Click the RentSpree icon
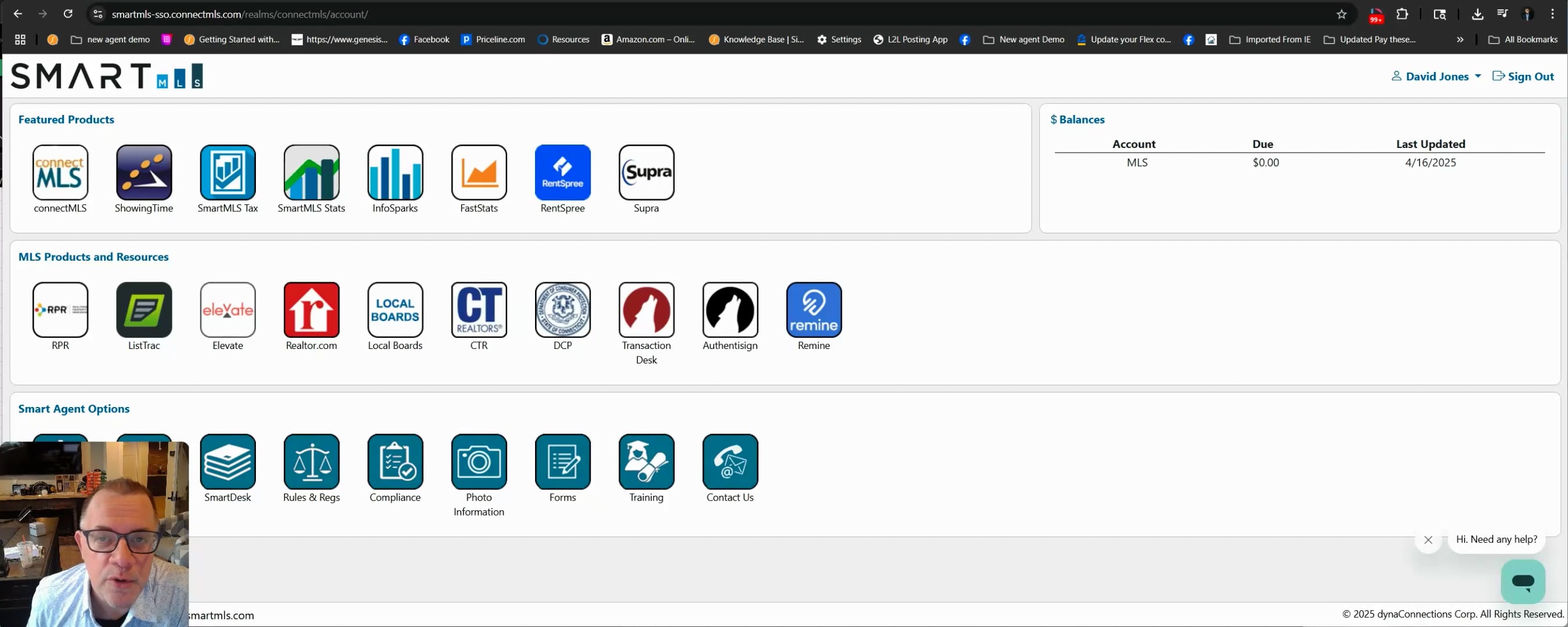Screen dimensions: 1568x627 coord(562,172)
